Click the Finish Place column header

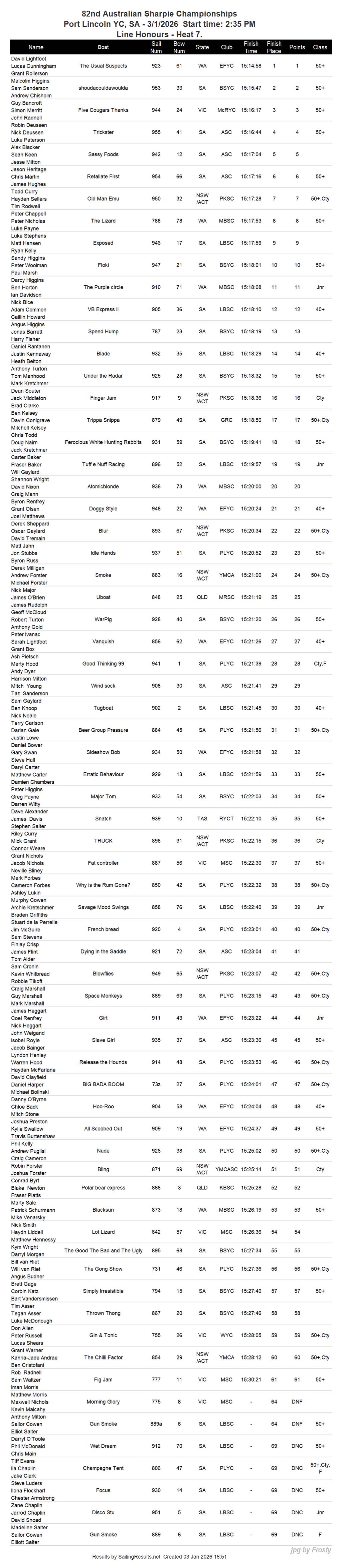click(274, 47)
